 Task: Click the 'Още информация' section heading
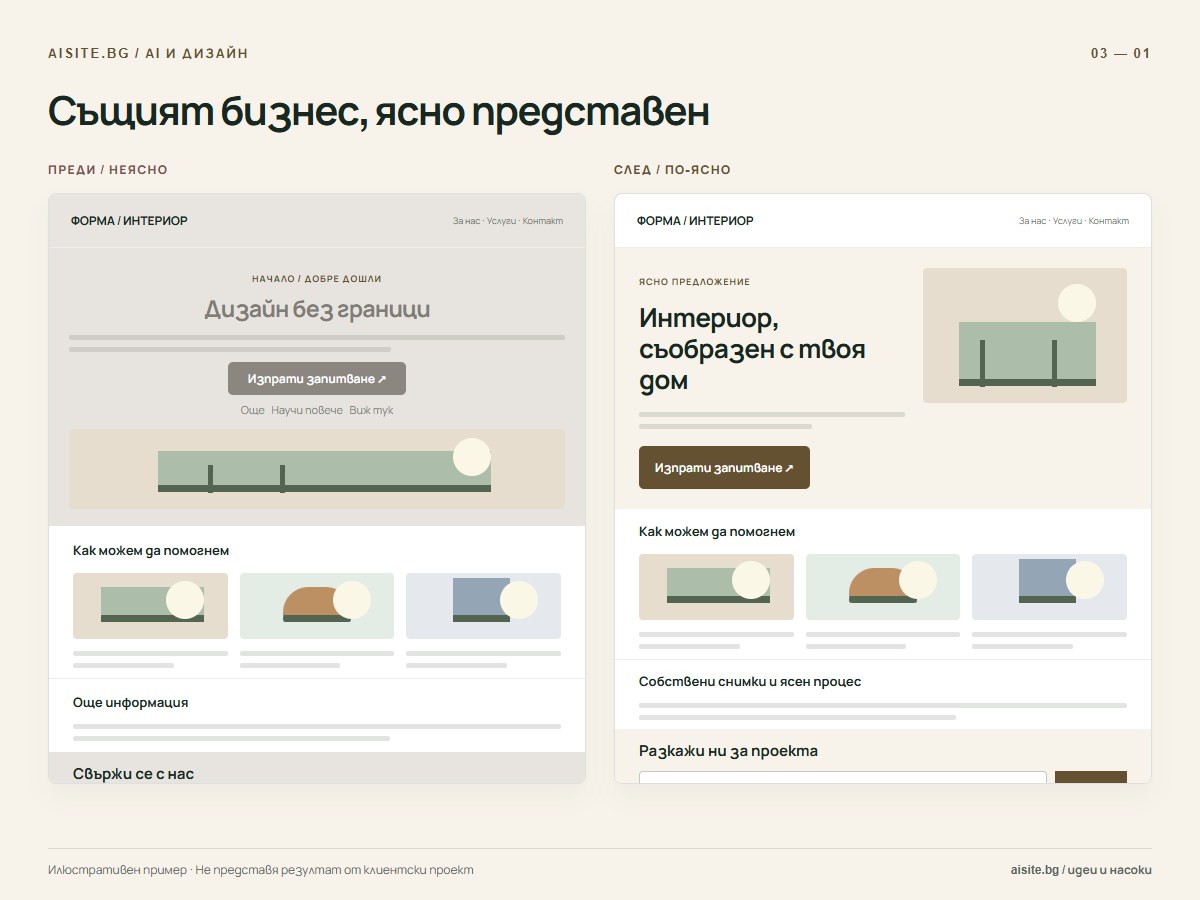[130, 703]
